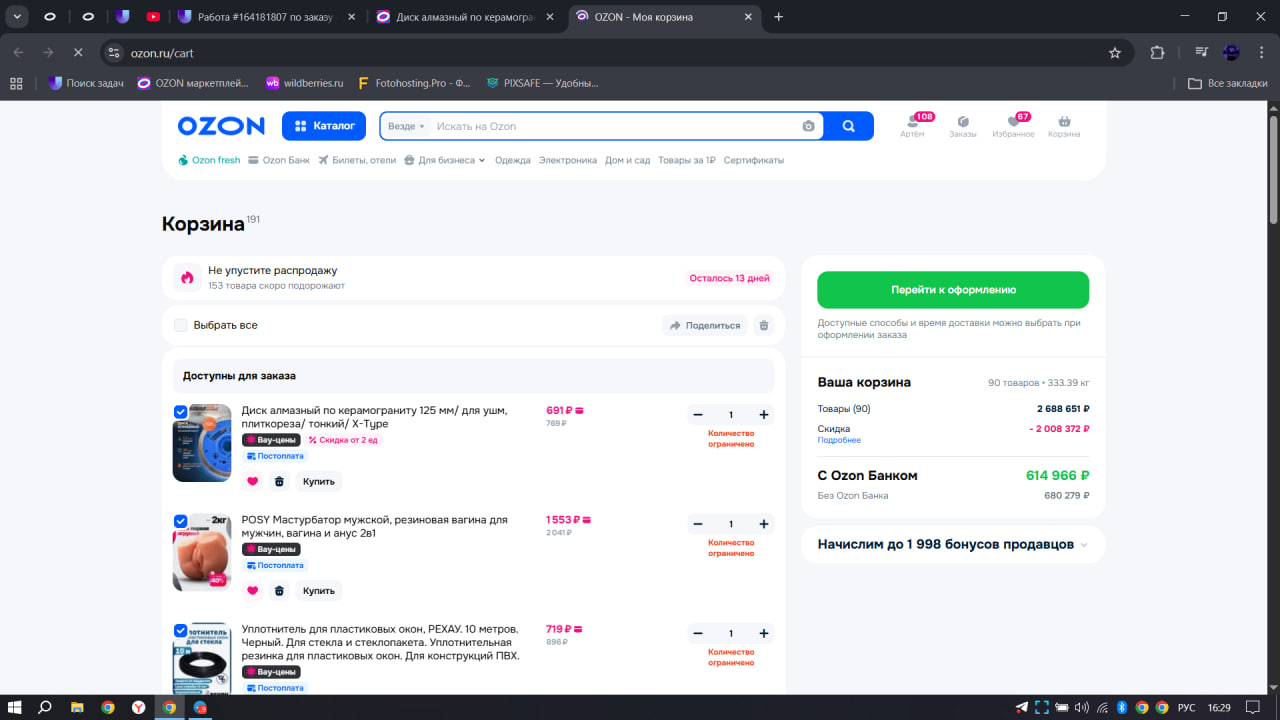
Task: Click the browser media control icon
Action: [1202, 52]
